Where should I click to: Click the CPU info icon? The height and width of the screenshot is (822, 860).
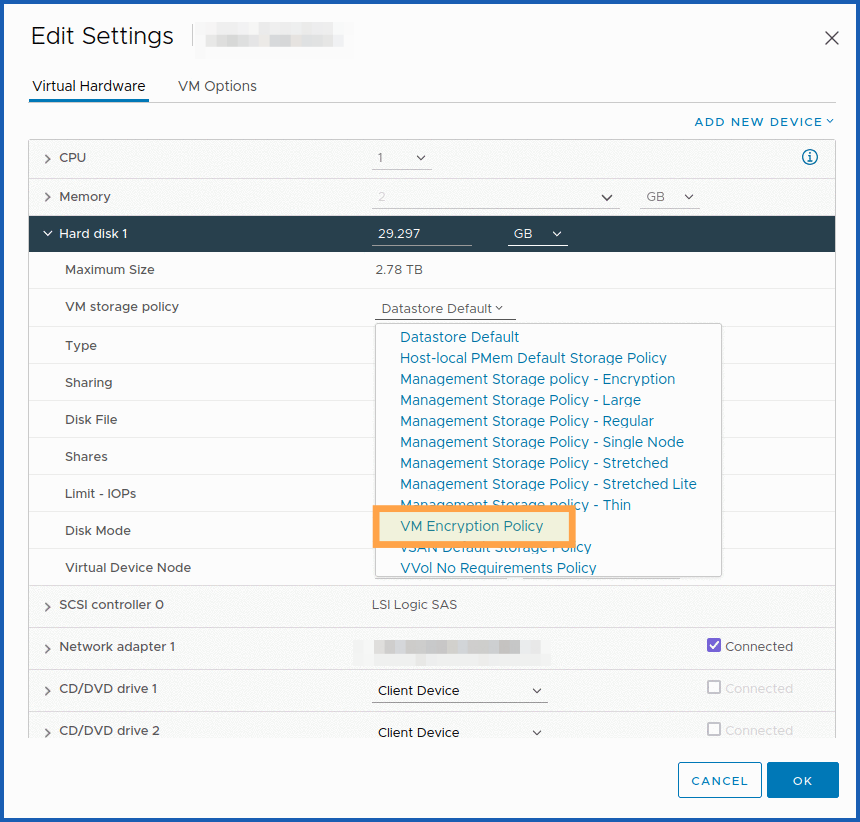pos(810,157)
